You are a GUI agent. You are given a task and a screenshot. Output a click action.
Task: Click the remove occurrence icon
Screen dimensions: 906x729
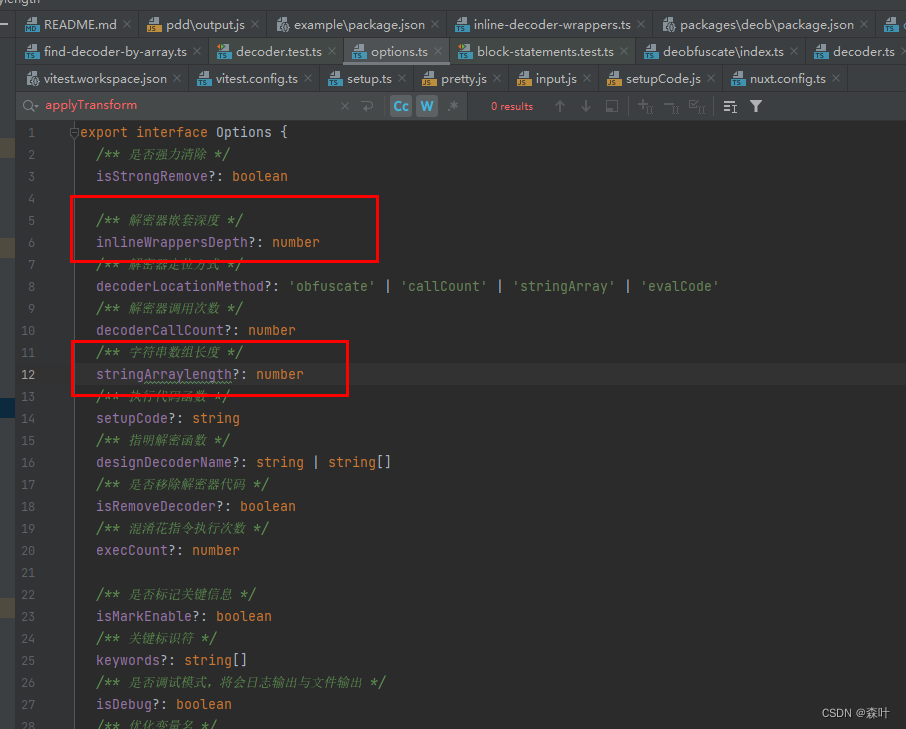click(x=673, y=105)
